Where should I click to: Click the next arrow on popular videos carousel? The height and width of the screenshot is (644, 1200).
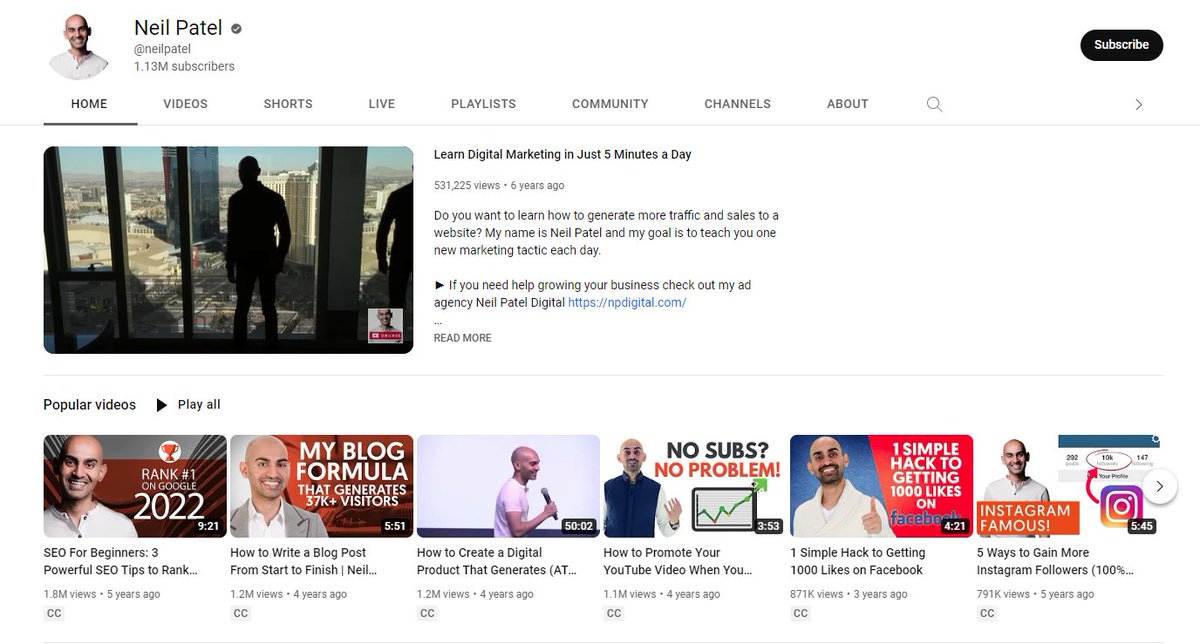[x=1159, y=487]
